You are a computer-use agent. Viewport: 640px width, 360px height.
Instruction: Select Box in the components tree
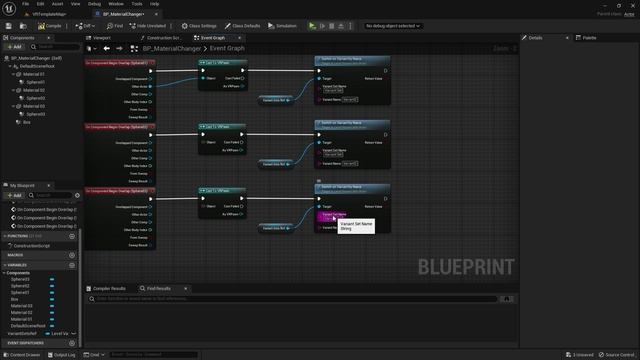tap(27, 122)
